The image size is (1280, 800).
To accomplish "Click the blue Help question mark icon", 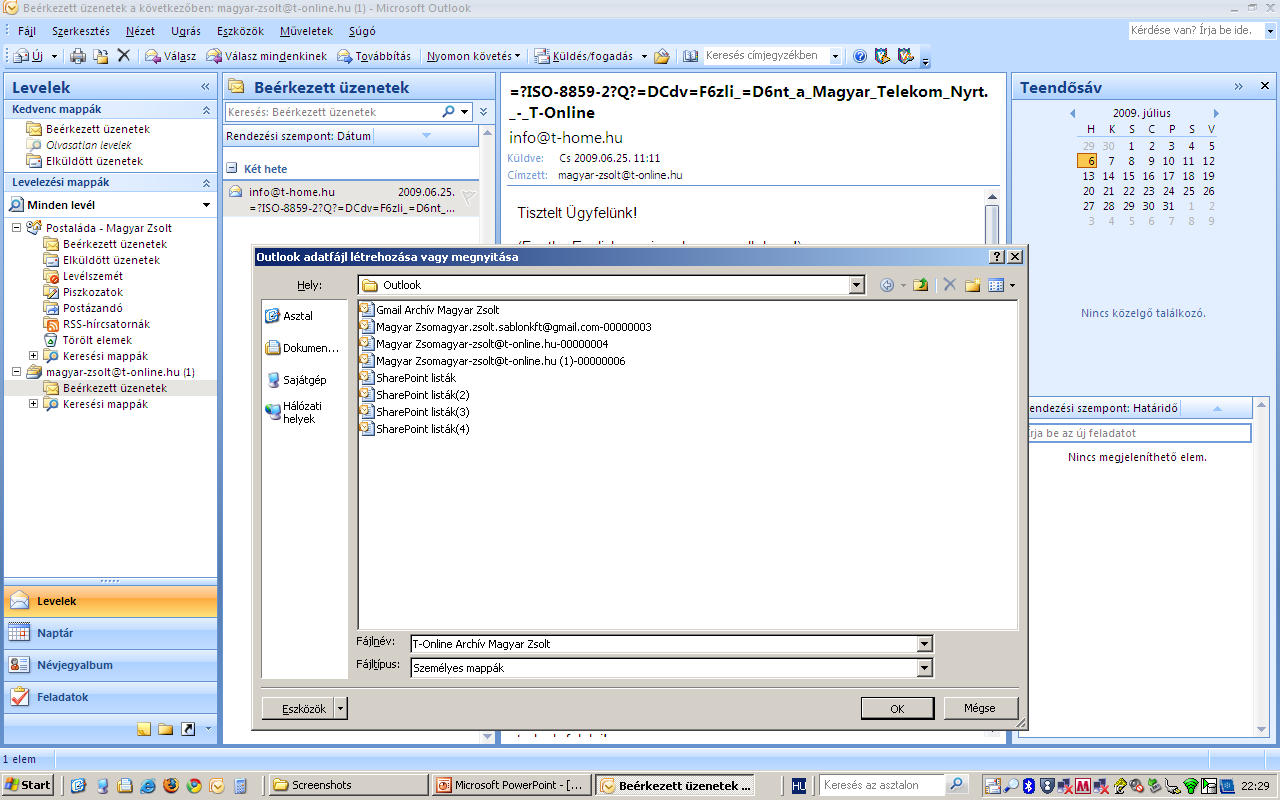I will (860, 56).
